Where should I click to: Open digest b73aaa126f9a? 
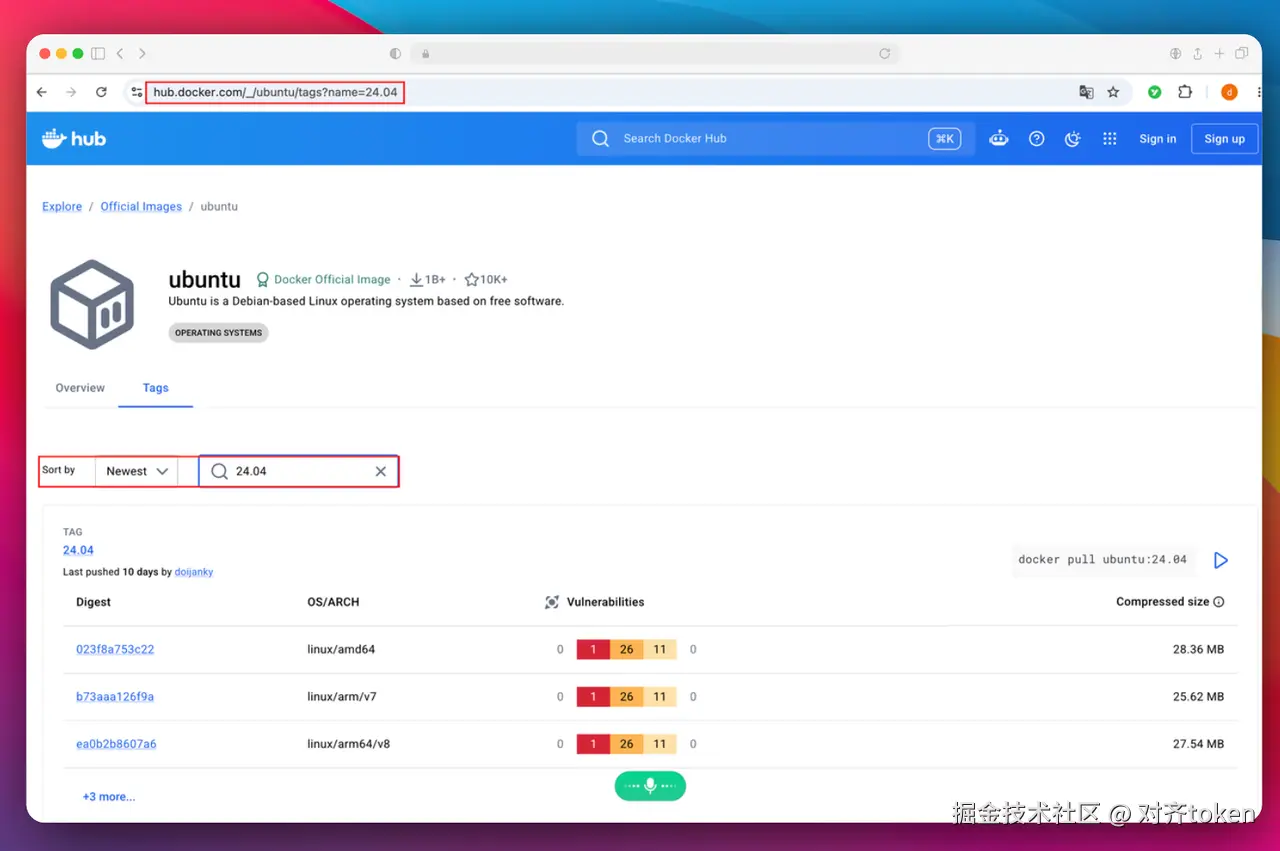coord(115,696)
